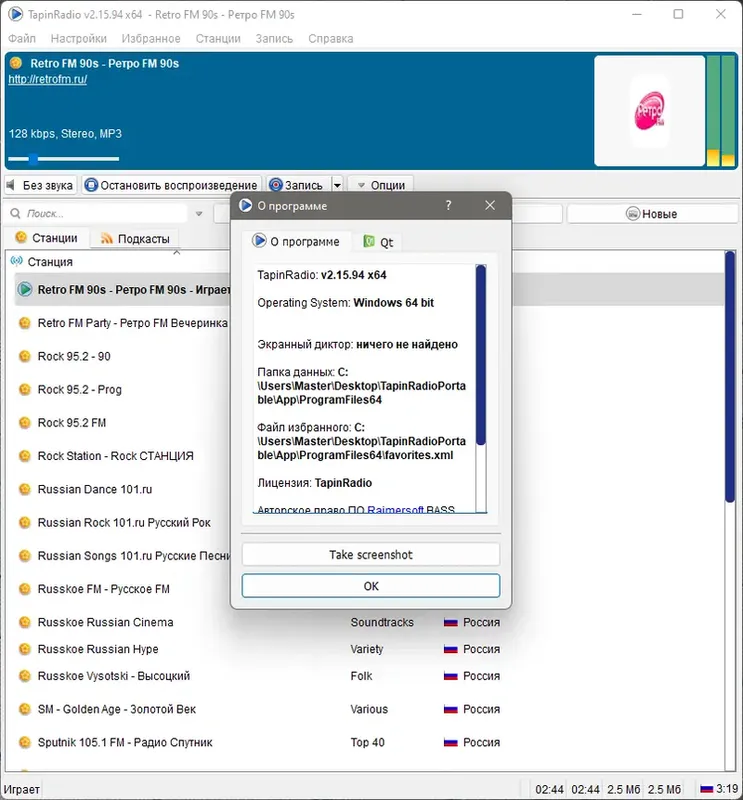This screenshot has height=800, width=743.
Task: Select the Rock 95.2 FM station
Action: [72, 422]
